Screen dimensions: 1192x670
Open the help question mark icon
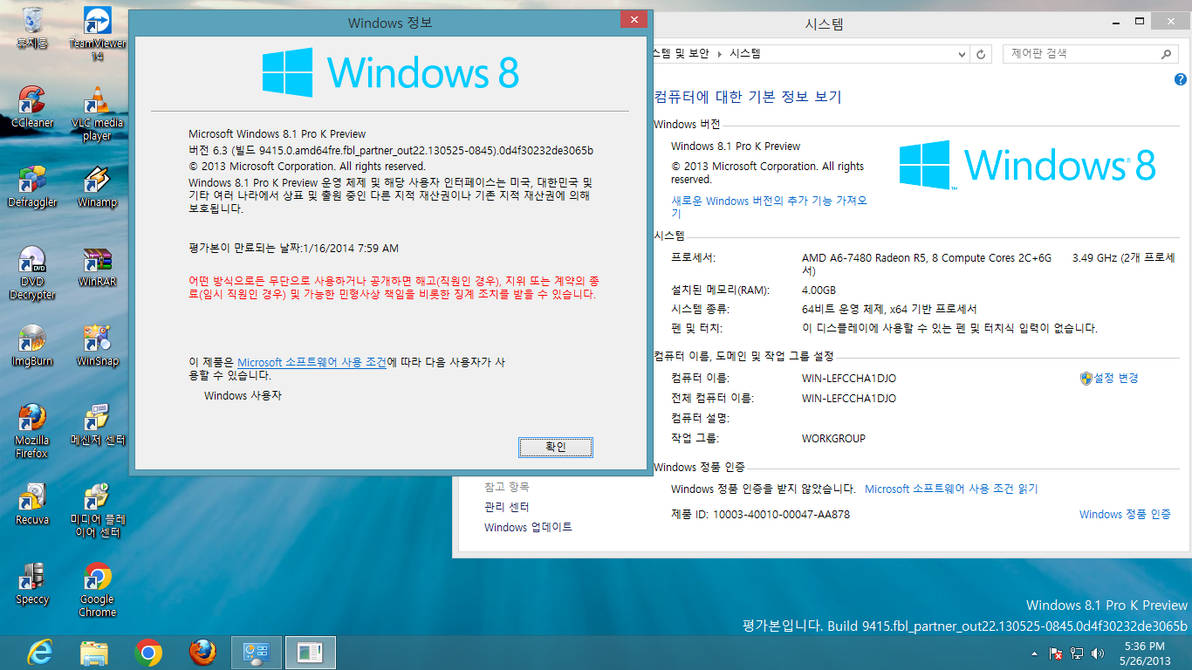click(1181, 79)
